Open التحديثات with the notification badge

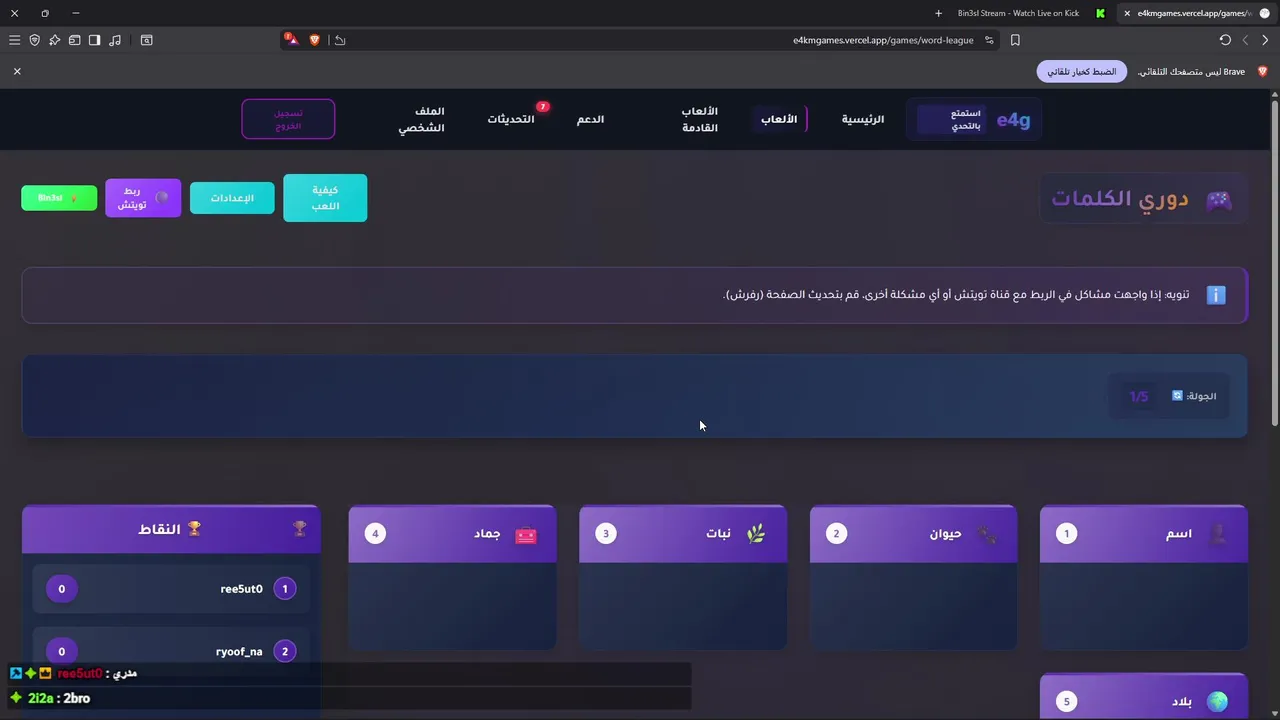point(511,119)
